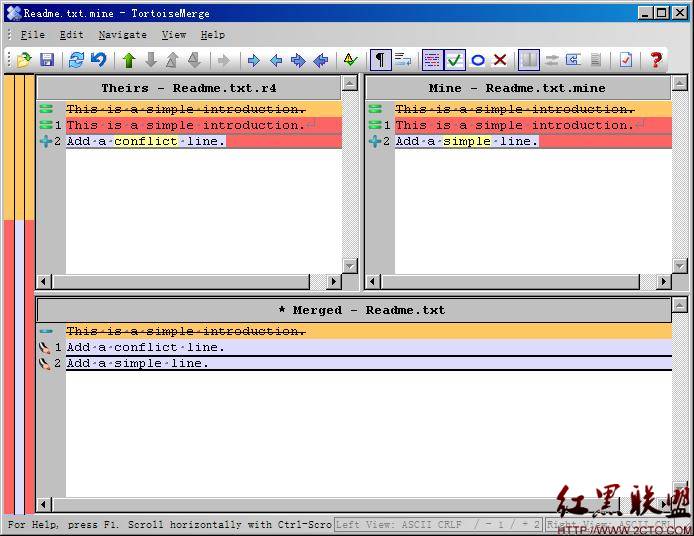Click the document with red checkmark icon
The height and width of the screenshot is (536, 694).
pyautogui.click(x=625, y=60)
